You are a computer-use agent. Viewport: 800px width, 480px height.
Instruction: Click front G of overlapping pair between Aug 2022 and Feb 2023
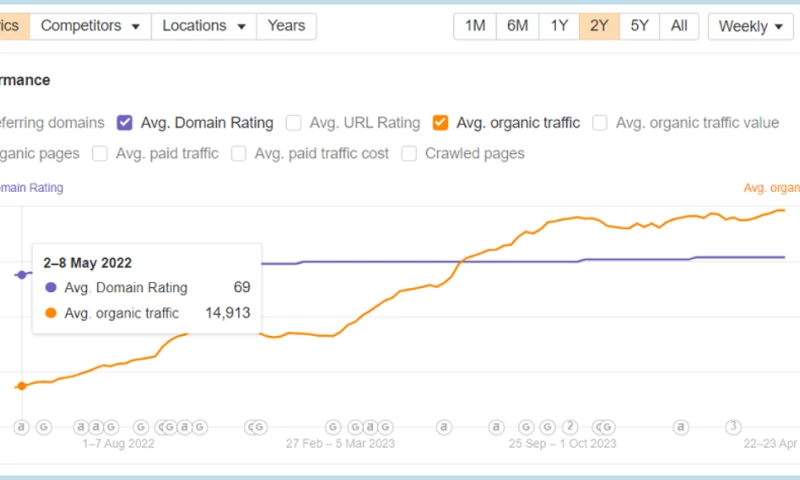tap(259, 426)
